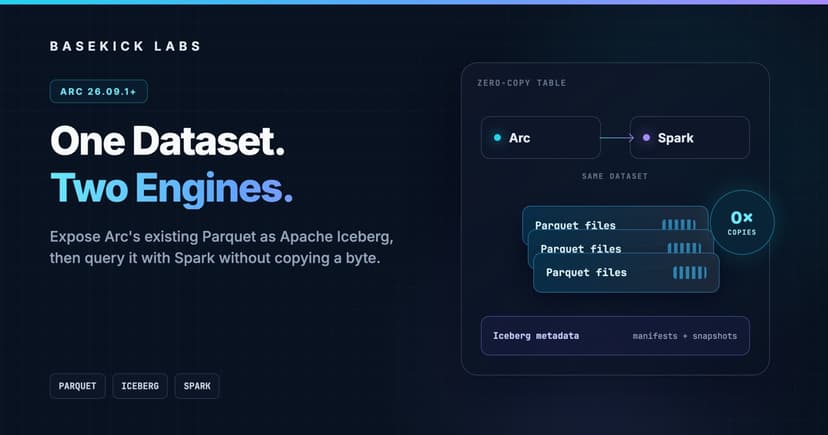The width and height of the screenshot is (828, 435).
Task: Click the cyan dot beside Arc
Action: click(497, 138)
